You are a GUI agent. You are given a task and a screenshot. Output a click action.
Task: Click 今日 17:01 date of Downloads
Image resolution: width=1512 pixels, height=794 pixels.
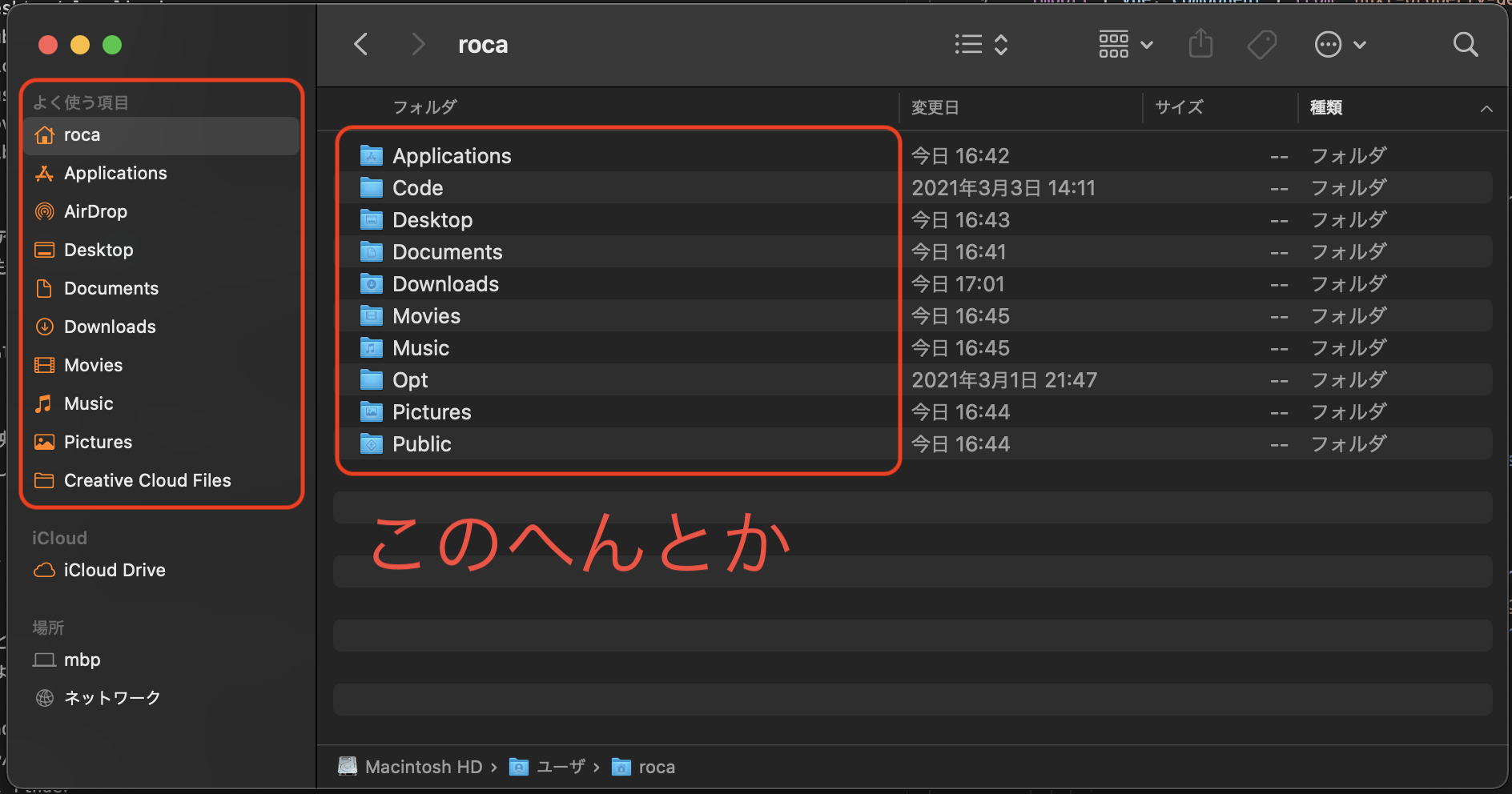point(958,284)
